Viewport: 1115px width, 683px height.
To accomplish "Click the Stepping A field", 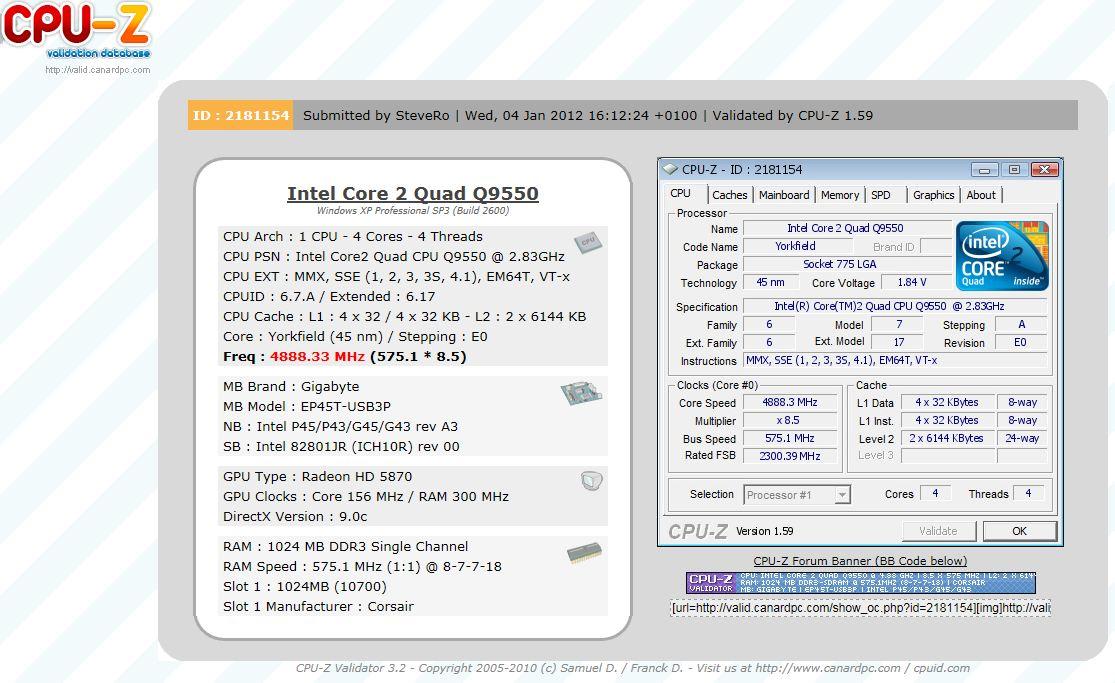I will pos(1020,324).
